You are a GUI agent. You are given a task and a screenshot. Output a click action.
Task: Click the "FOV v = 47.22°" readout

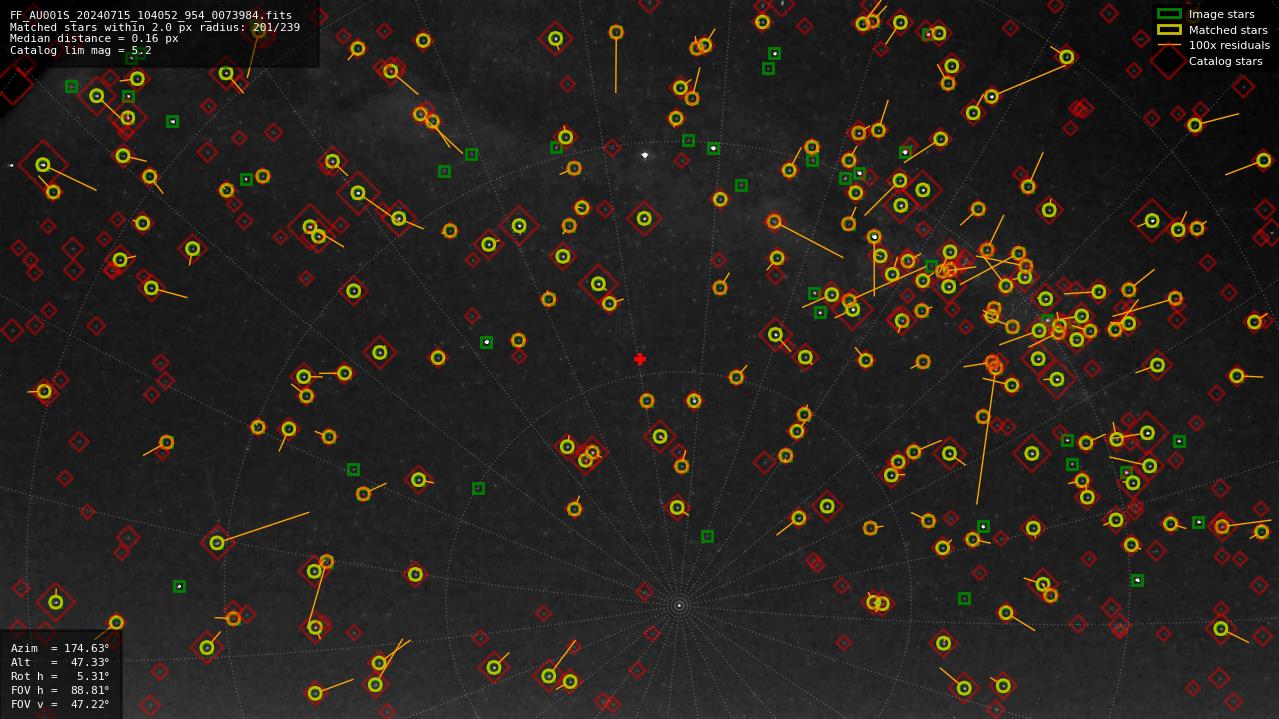click(x=60, y=704)
